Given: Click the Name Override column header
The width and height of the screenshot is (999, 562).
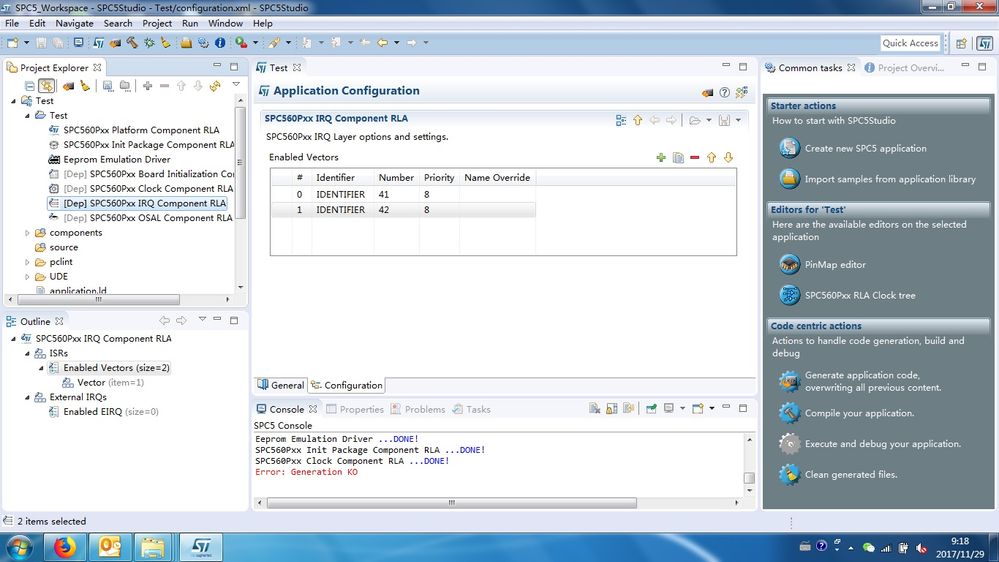Looking at the screenshot, I should click(497, 178).
